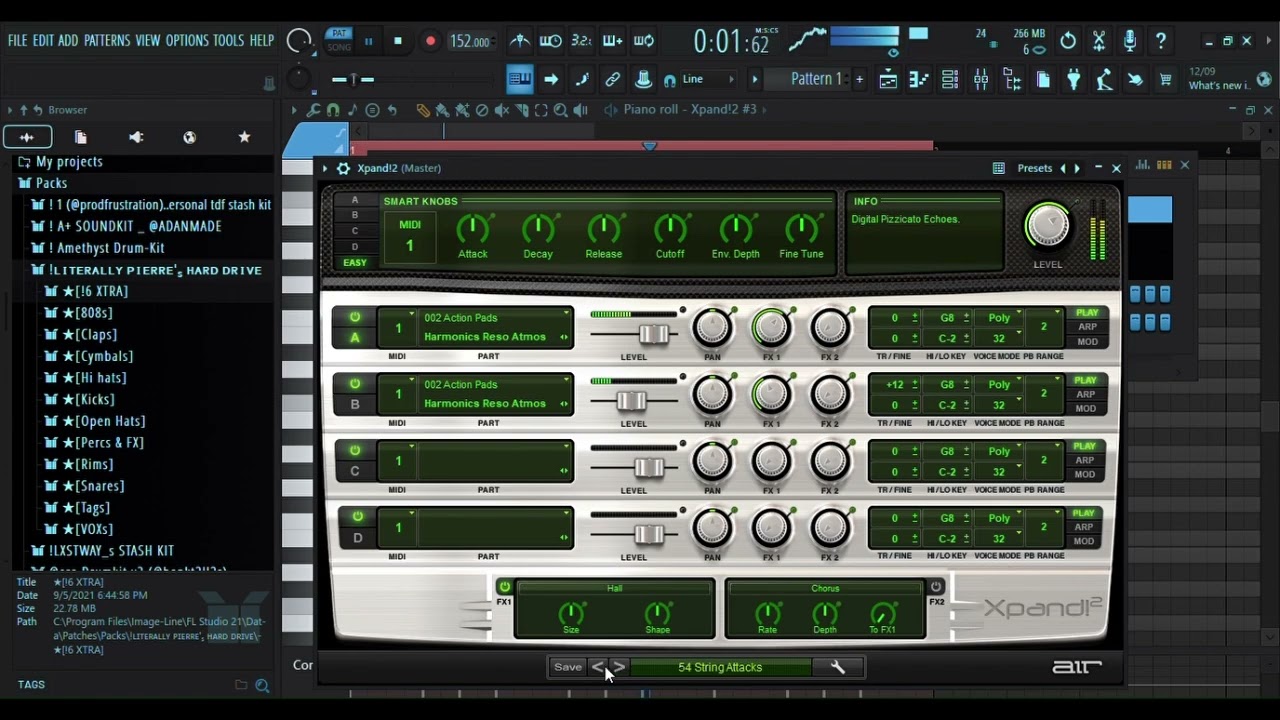This screenshot has width=1280, height=720.
Task: Enable FX2 power button
Action: pos(936,587)
